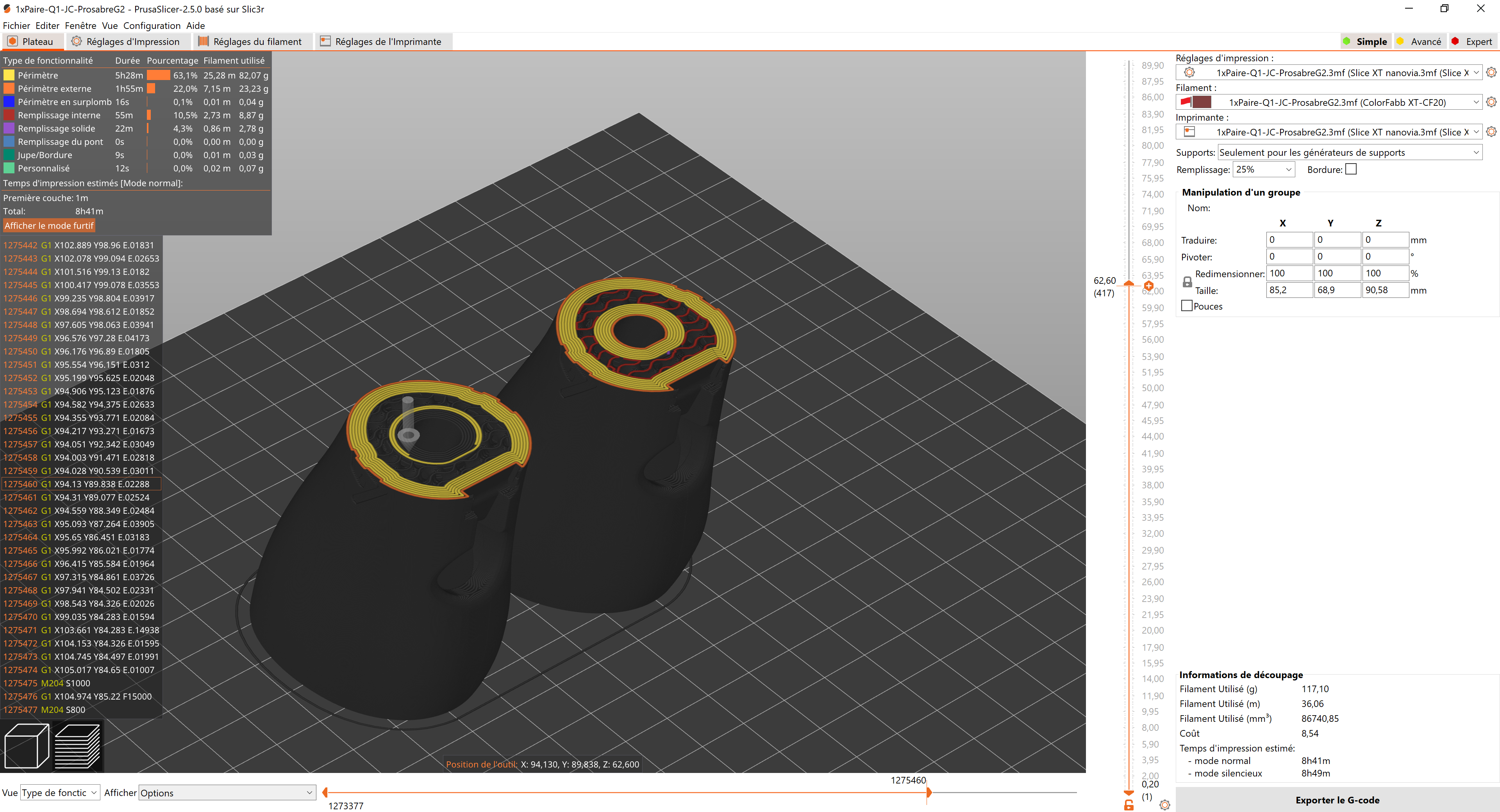Check the Pouces units checkbox

(x=1187, y=306)
